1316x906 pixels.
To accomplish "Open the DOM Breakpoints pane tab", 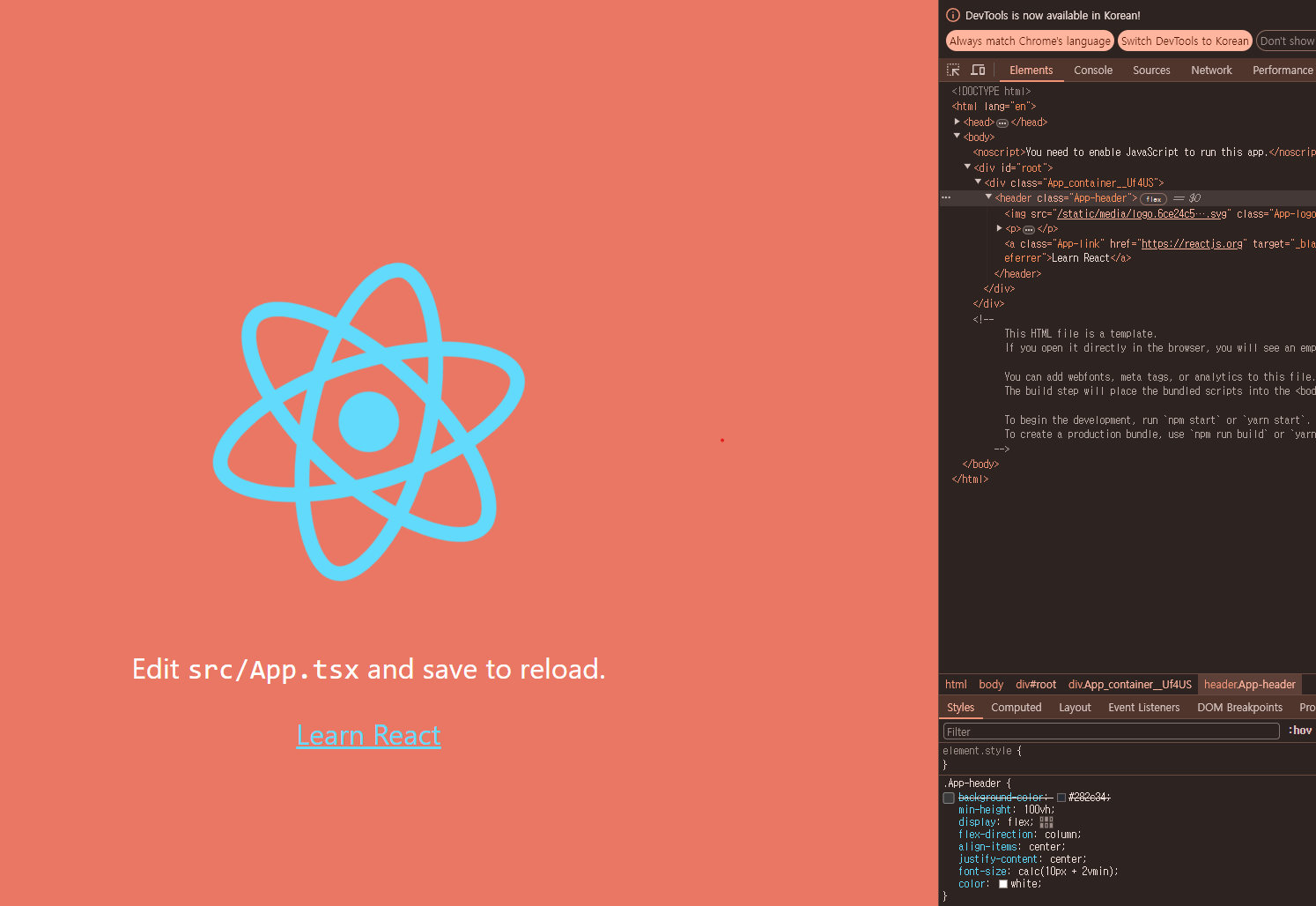I will [x=1239, y=708].
